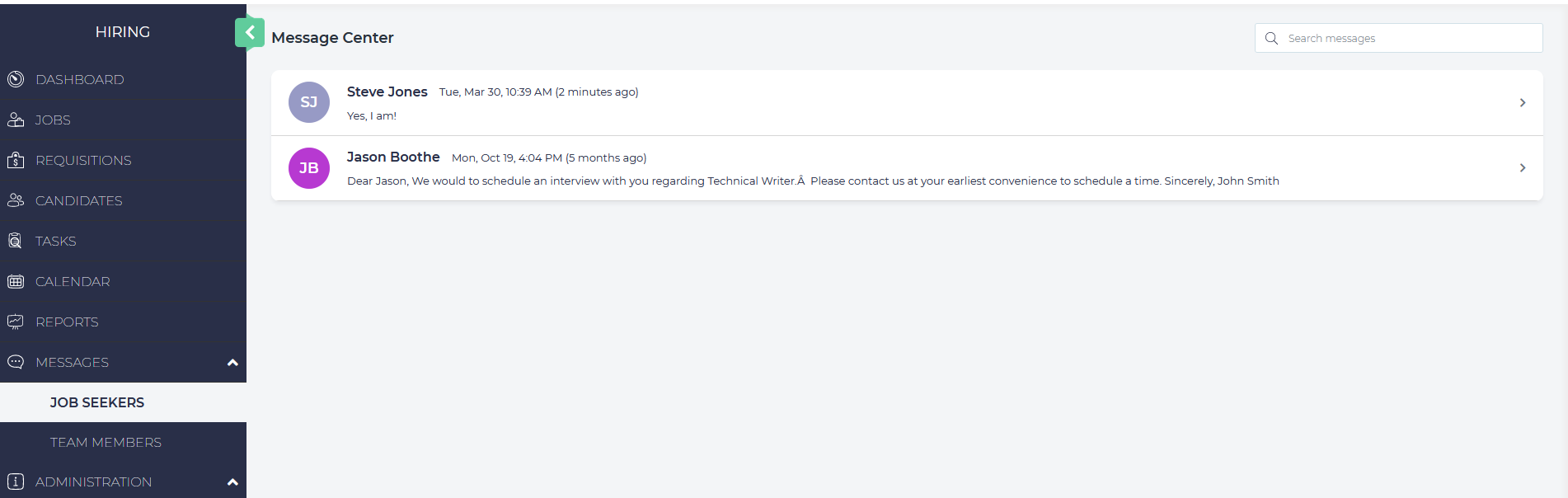Open the Team Members messages submenu
The width and height of the screenshot is (1568, 498).
tap(106, 443)
